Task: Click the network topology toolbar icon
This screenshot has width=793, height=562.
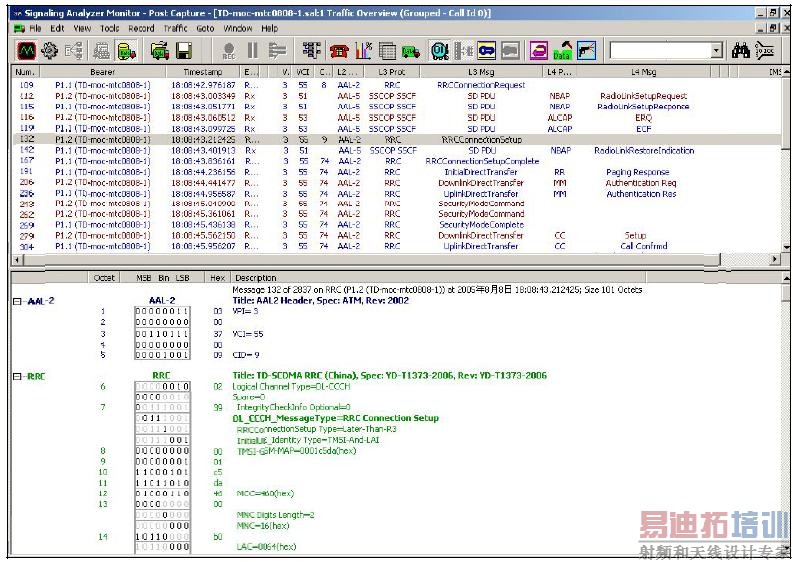Action: pyautogui.click(x=74, y=51)
